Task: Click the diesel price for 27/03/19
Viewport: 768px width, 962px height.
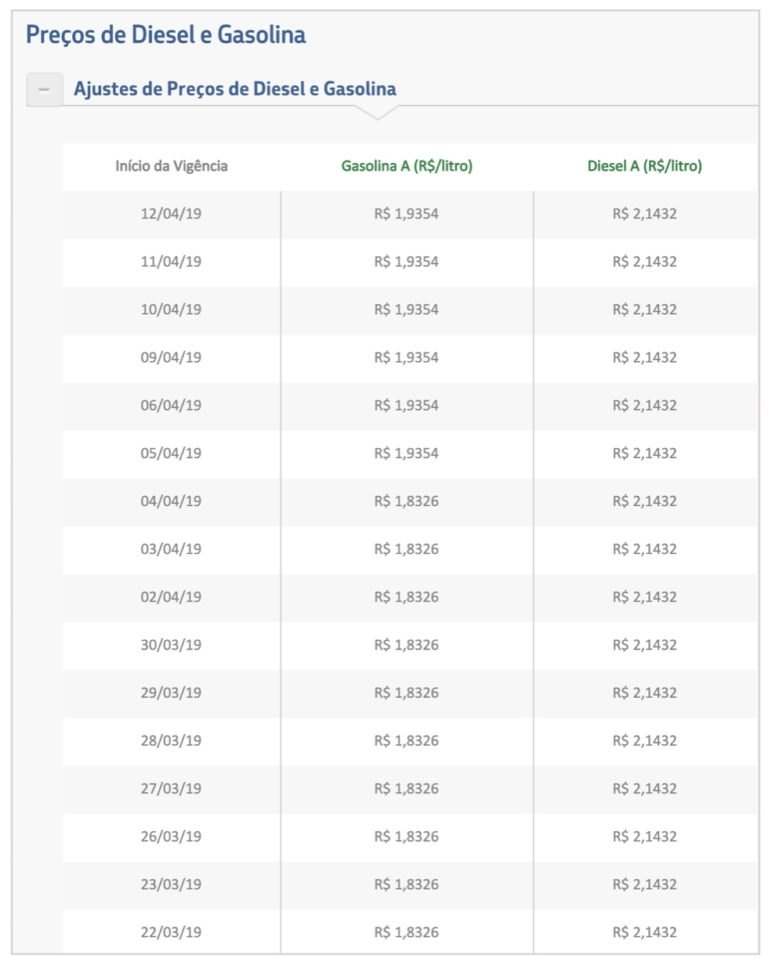Action: [x=645, y=788]
